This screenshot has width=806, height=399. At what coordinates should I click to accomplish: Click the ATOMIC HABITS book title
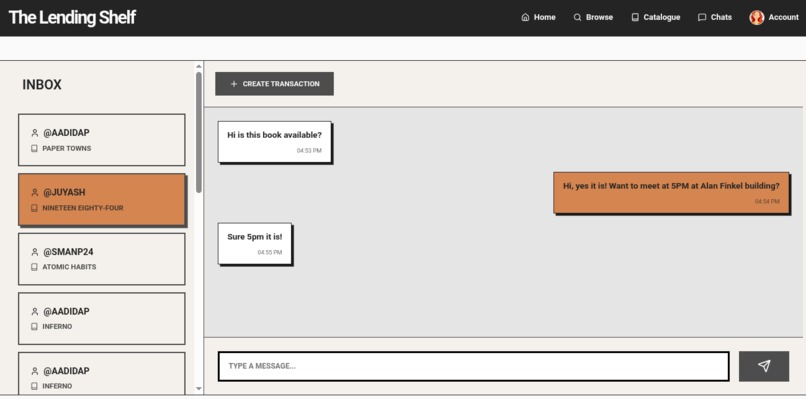point(69,267)
